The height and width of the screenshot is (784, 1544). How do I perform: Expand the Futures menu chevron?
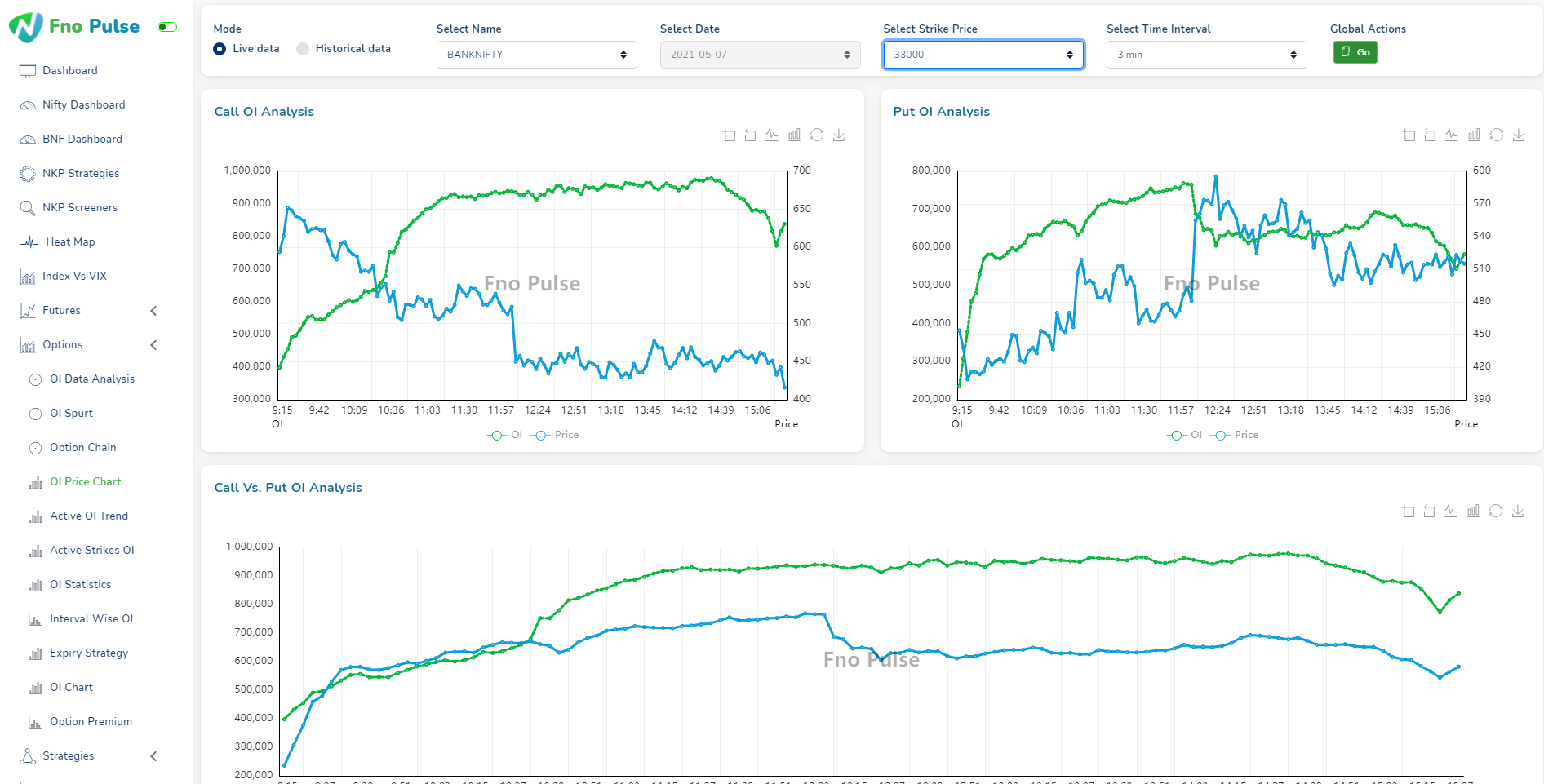tap(153, 311)
